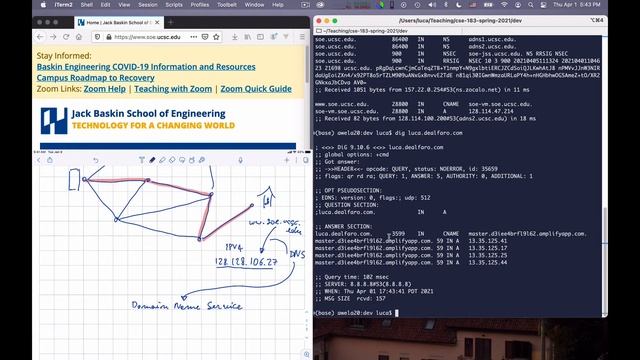Open the iTerm2 application menu

tap(63, 5)
